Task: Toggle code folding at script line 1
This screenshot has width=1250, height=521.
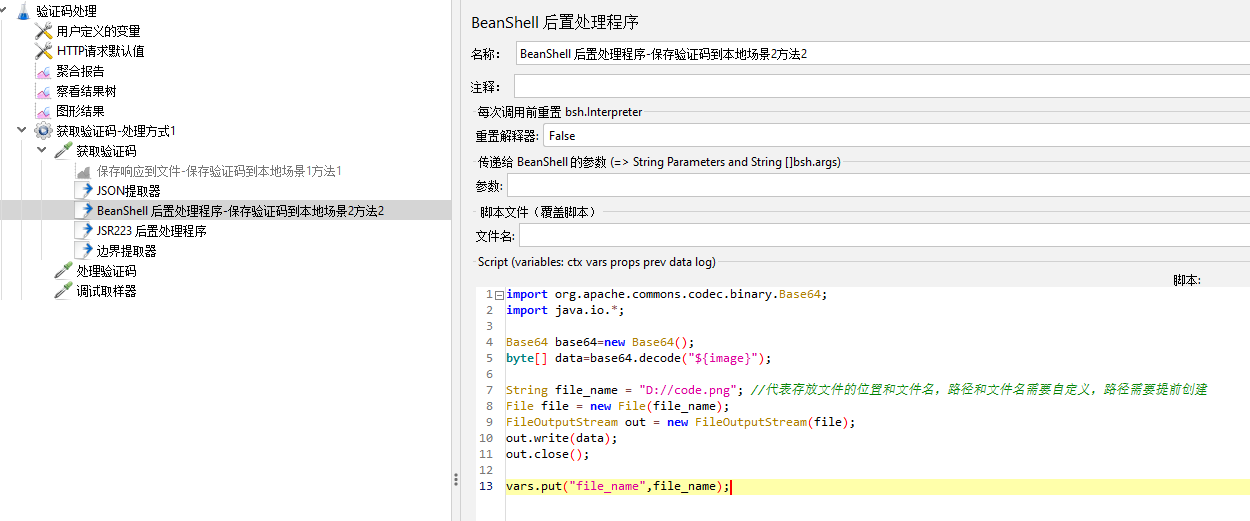Action: click(498, 294)
